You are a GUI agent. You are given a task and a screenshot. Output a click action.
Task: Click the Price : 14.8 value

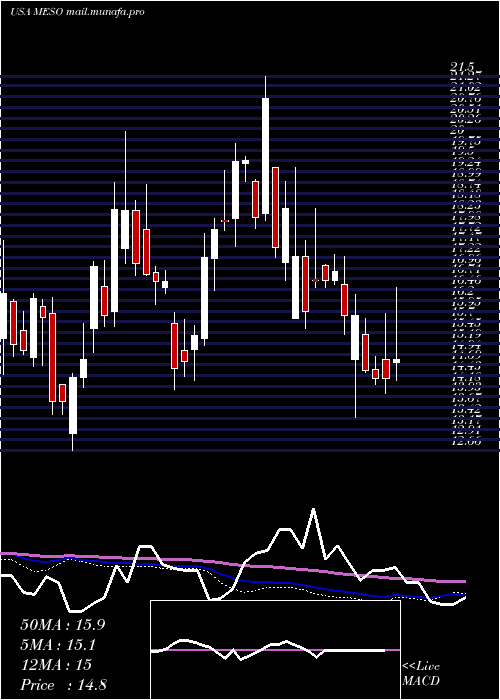tap(63, 685)
